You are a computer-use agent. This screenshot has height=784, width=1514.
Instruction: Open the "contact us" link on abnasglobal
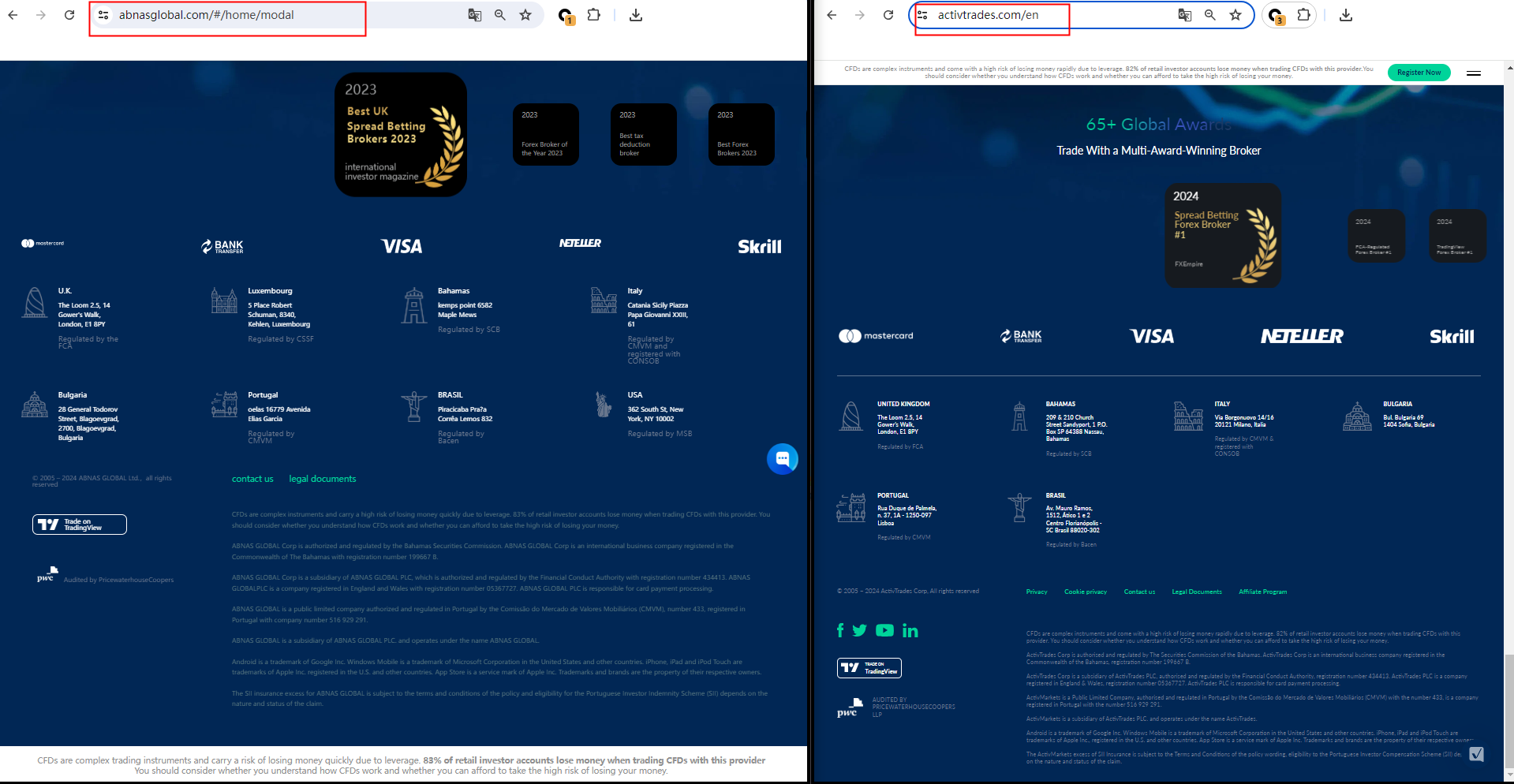pyautogui.click(x=252, y=479)
